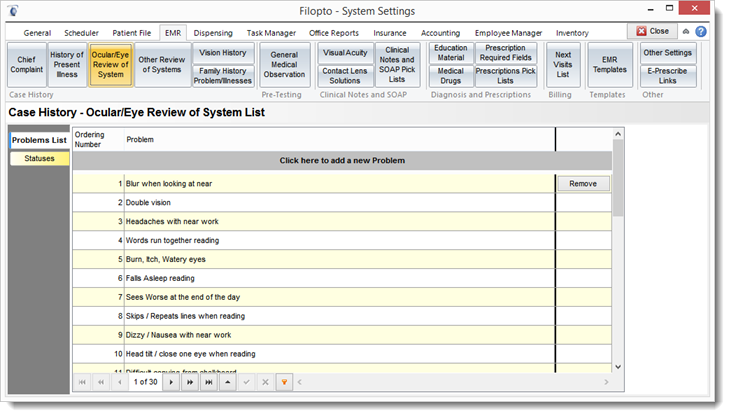Click the horizontal scroll left arrow
730x417 pixels.
[x=299, y=382]
